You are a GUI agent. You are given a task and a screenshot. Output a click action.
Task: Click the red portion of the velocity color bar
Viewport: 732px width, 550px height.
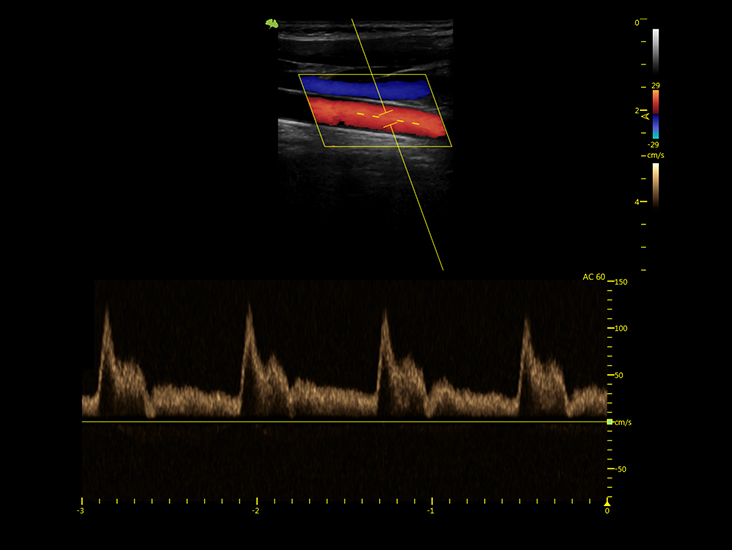[655, 102]
